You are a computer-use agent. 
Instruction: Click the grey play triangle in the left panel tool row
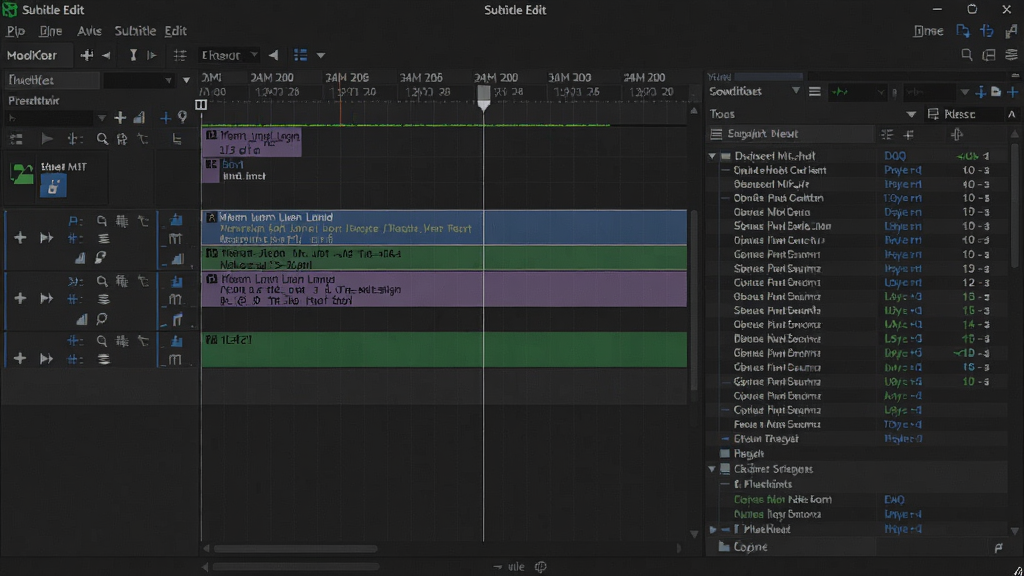[46, 139]
